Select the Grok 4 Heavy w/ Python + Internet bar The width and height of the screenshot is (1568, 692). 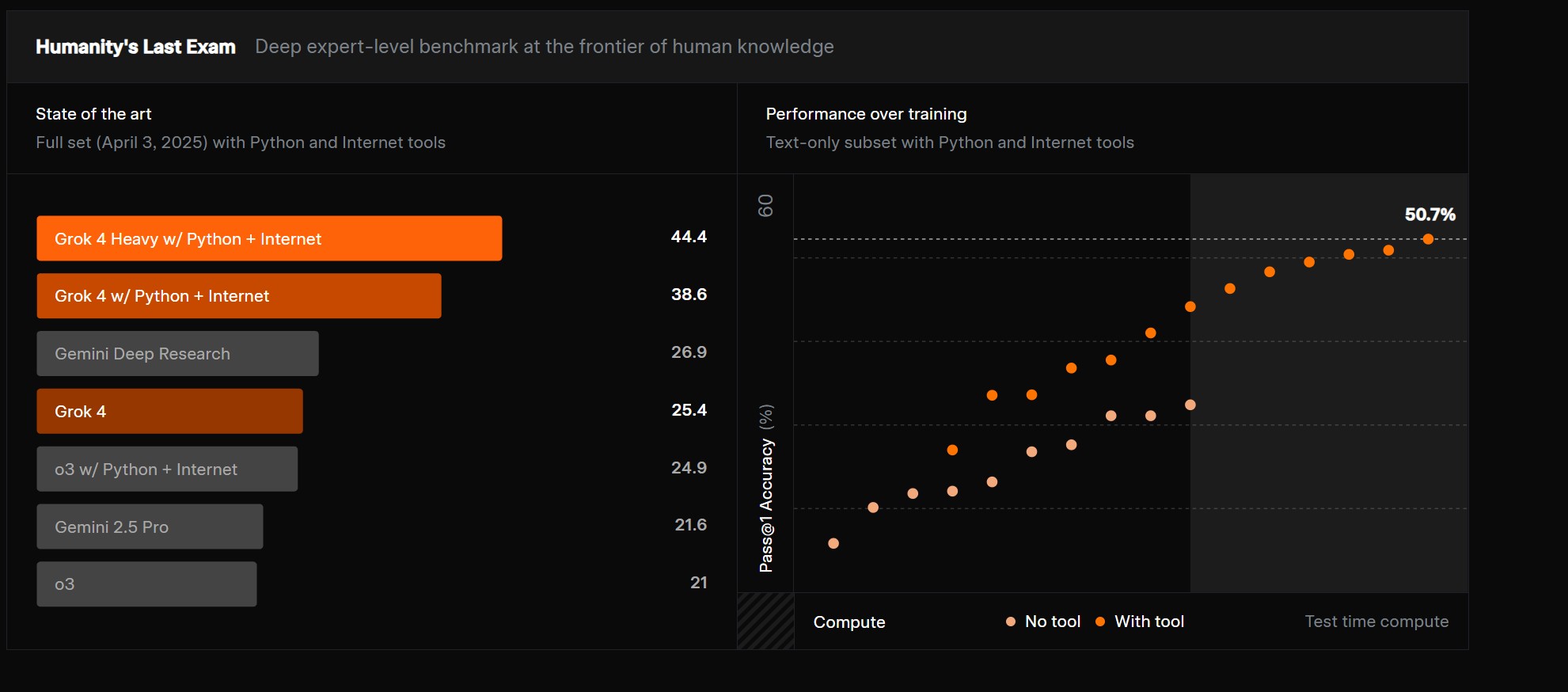269,238
